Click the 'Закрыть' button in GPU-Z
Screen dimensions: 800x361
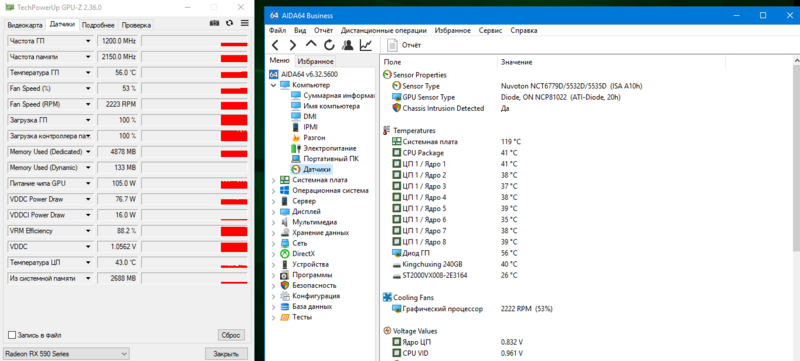pos(226,354)
